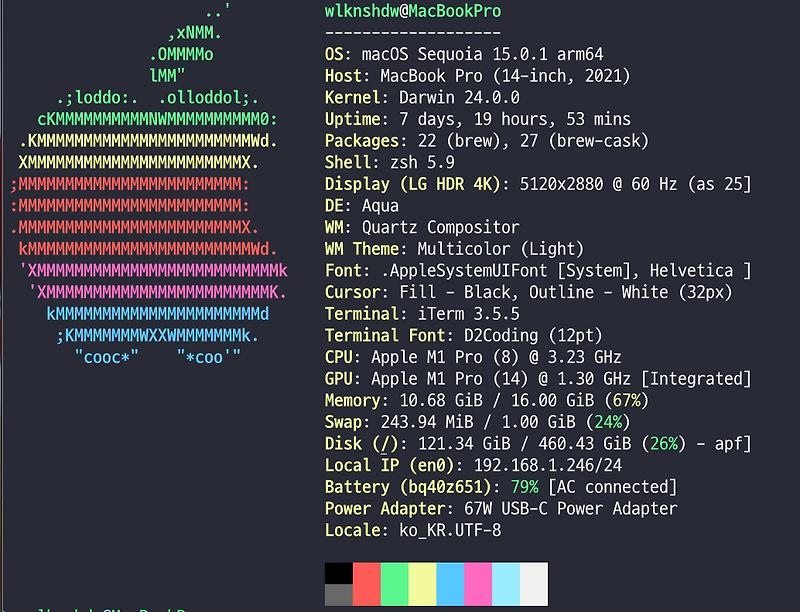Select '.AppleSystemUIFont [System]' font text
800x612 pixels.
pyautogui.click(x=509, y=271)
